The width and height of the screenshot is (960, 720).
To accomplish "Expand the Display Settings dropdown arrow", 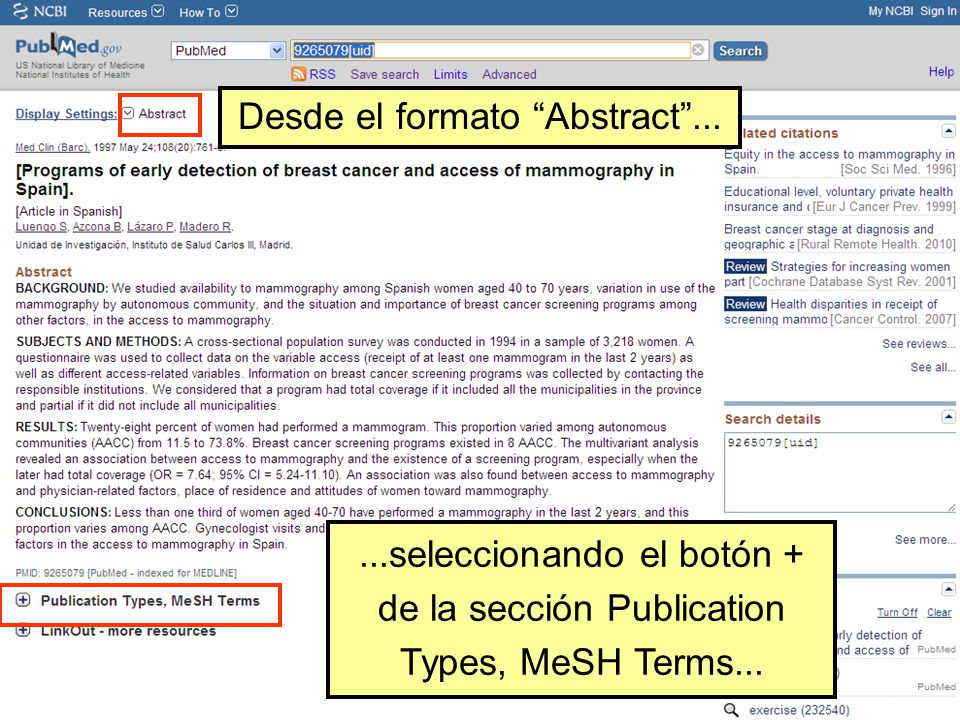I will point(128,113).
